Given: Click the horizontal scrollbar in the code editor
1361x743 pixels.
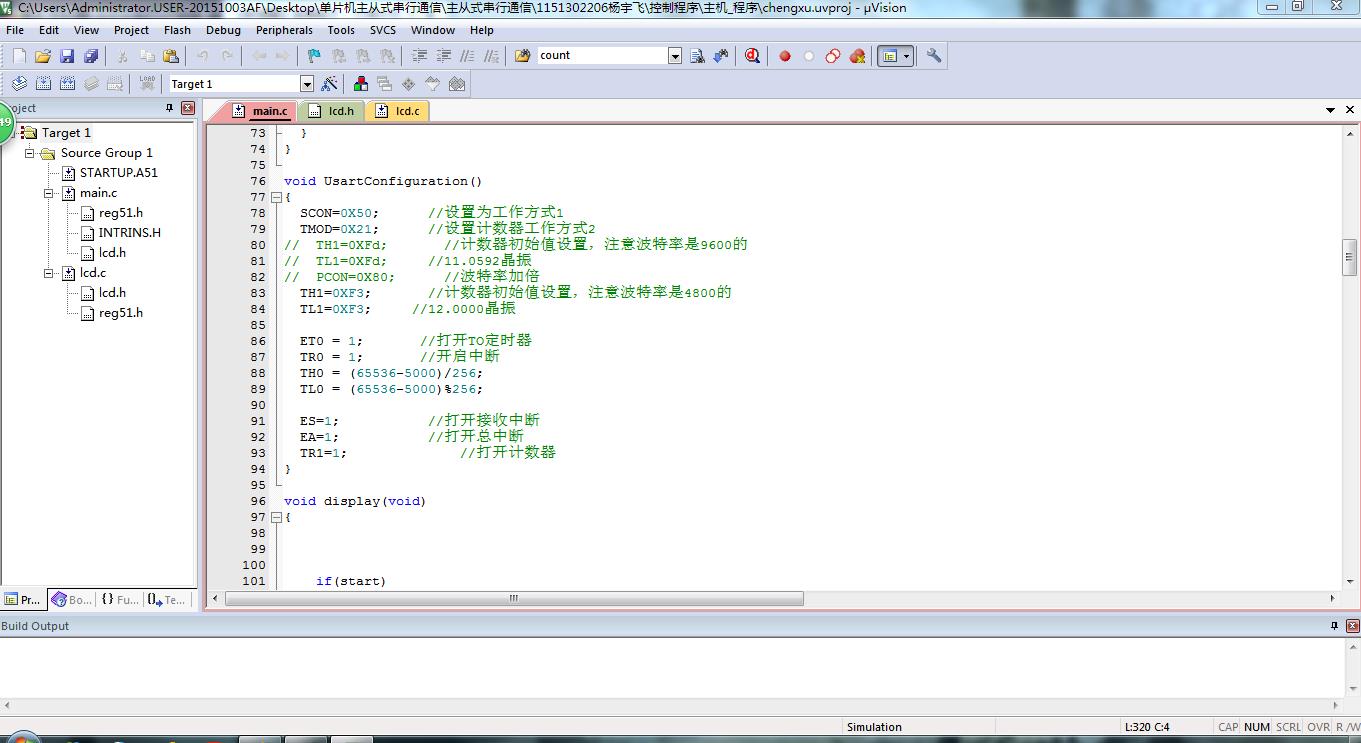Looking at the screenshot, I should click(514, 599).
